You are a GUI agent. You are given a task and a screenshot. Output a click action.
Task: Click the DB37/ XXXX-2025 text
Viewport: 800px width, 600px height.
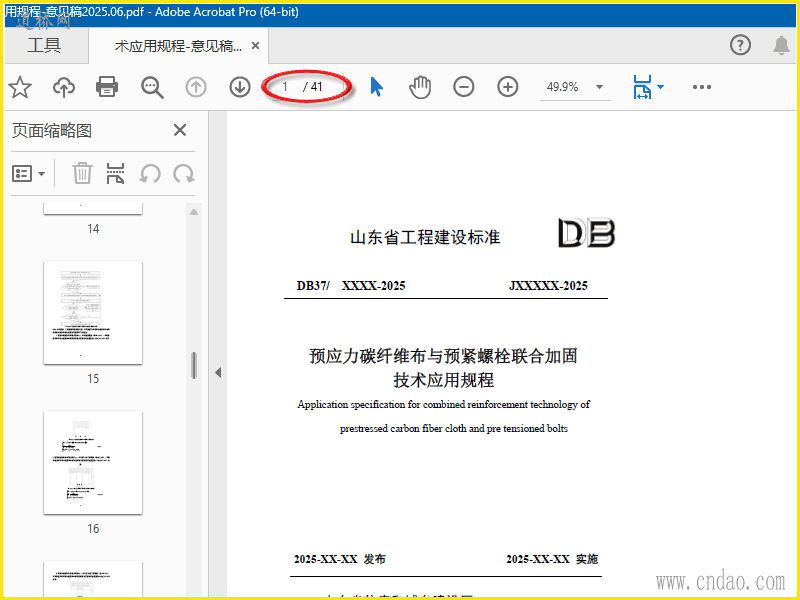tap(351, 286)
